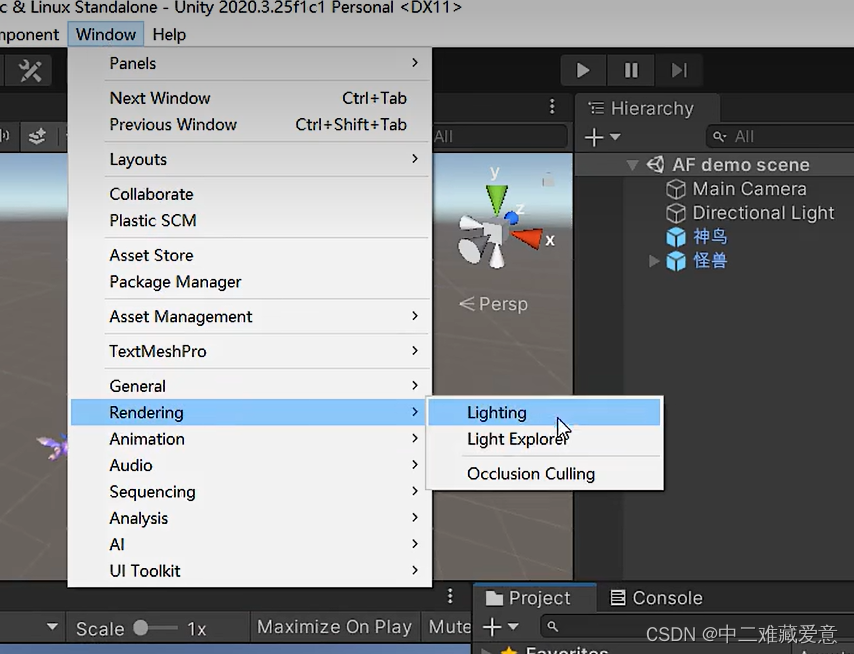Viewport: 854px width, 654px height.
Task: Toggle Maximize On Play
Action: (334, 627)
